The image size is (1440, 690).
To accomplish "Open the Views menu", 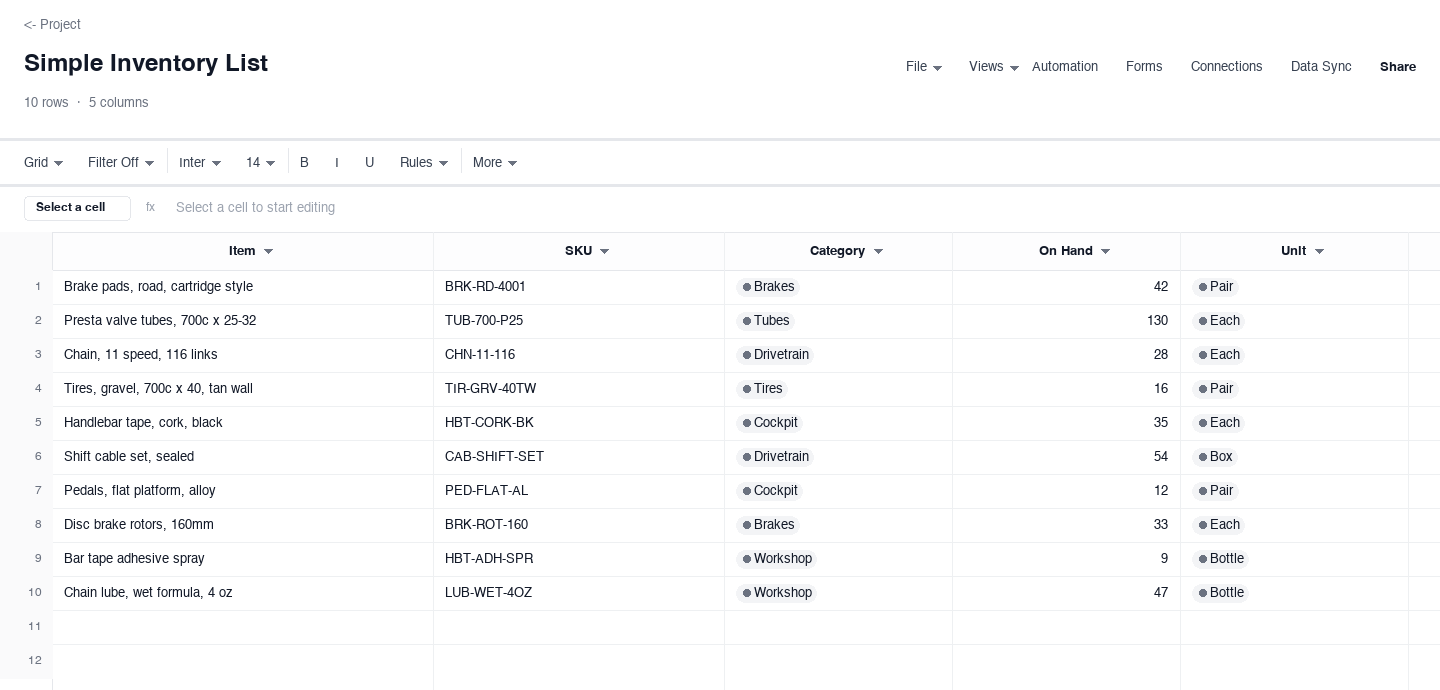I will click(x=994, y=67).
